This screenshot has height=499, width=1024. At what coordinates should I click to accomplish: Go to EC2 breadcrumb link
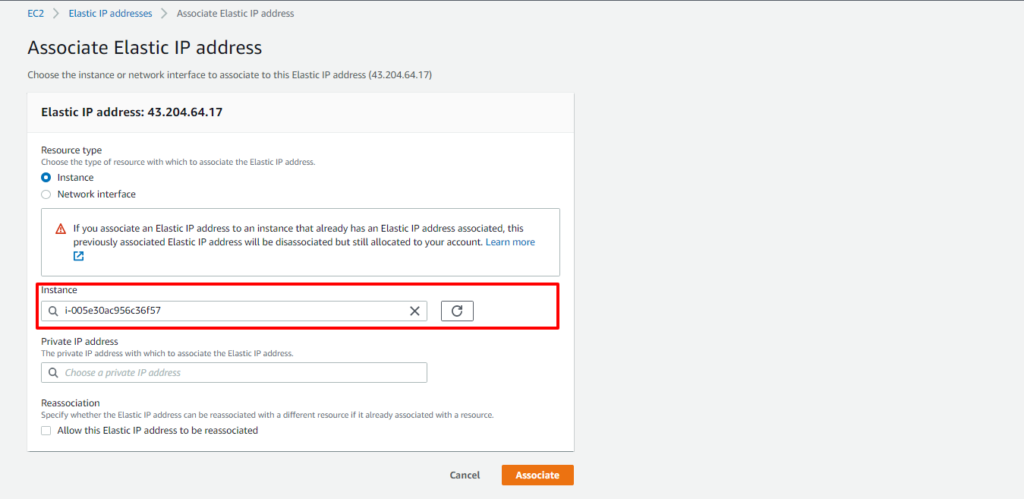click(35, 14)
